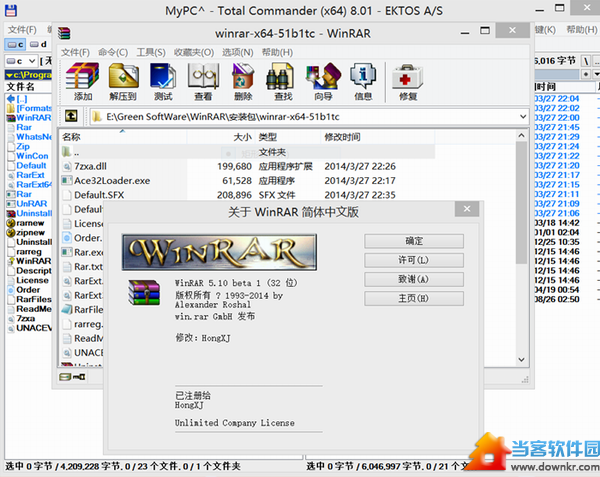This screenshot has width=600, height=477.
Task: Click WinRAR file list scrollbar thumb
Action: [x=521, y=203]
